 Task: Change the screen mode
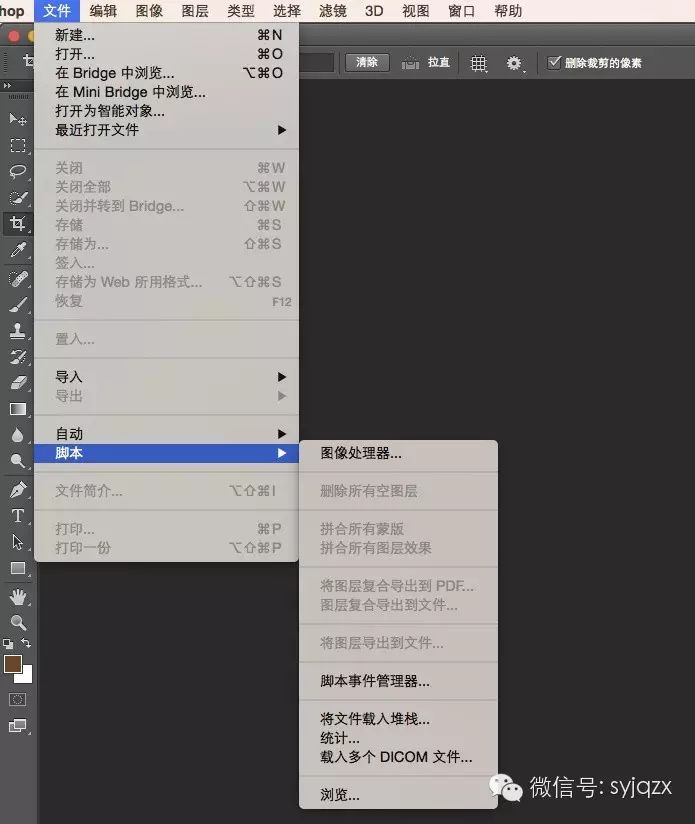[x=17, y=726]
